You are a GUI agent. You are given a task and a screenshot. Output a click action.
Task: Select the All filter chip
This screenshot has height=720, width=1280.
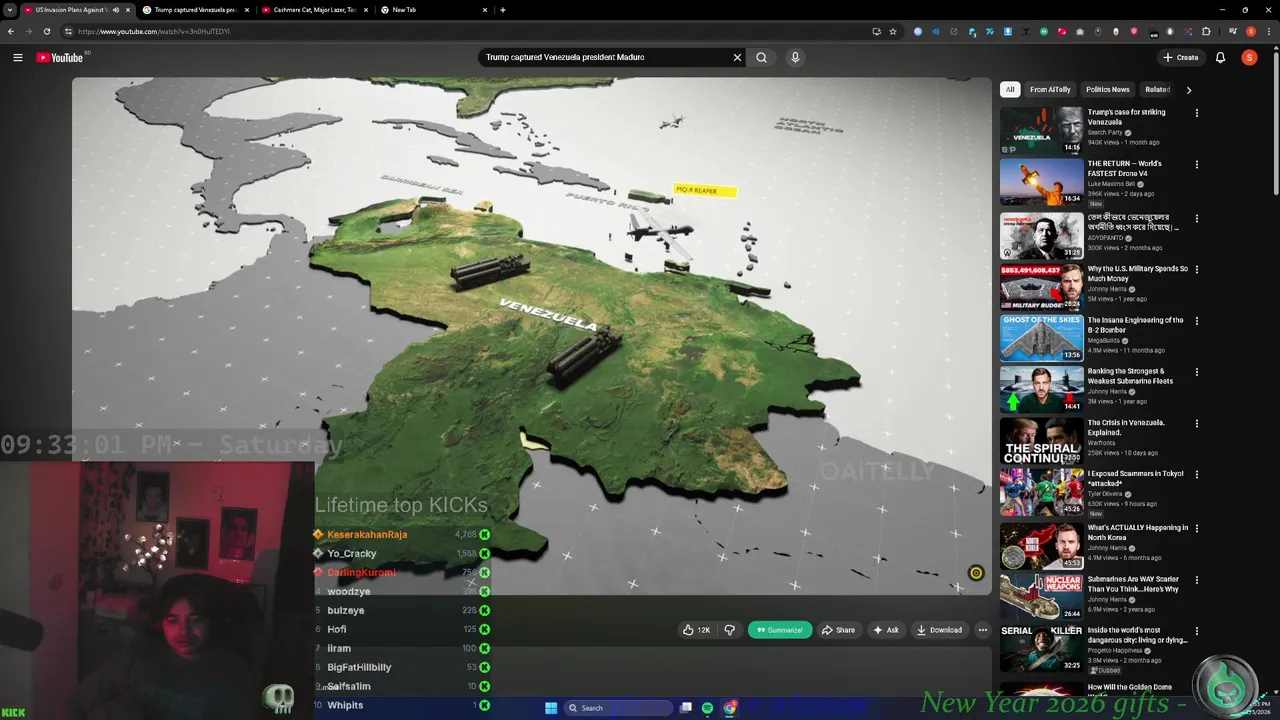click(x=1010, y=89)
